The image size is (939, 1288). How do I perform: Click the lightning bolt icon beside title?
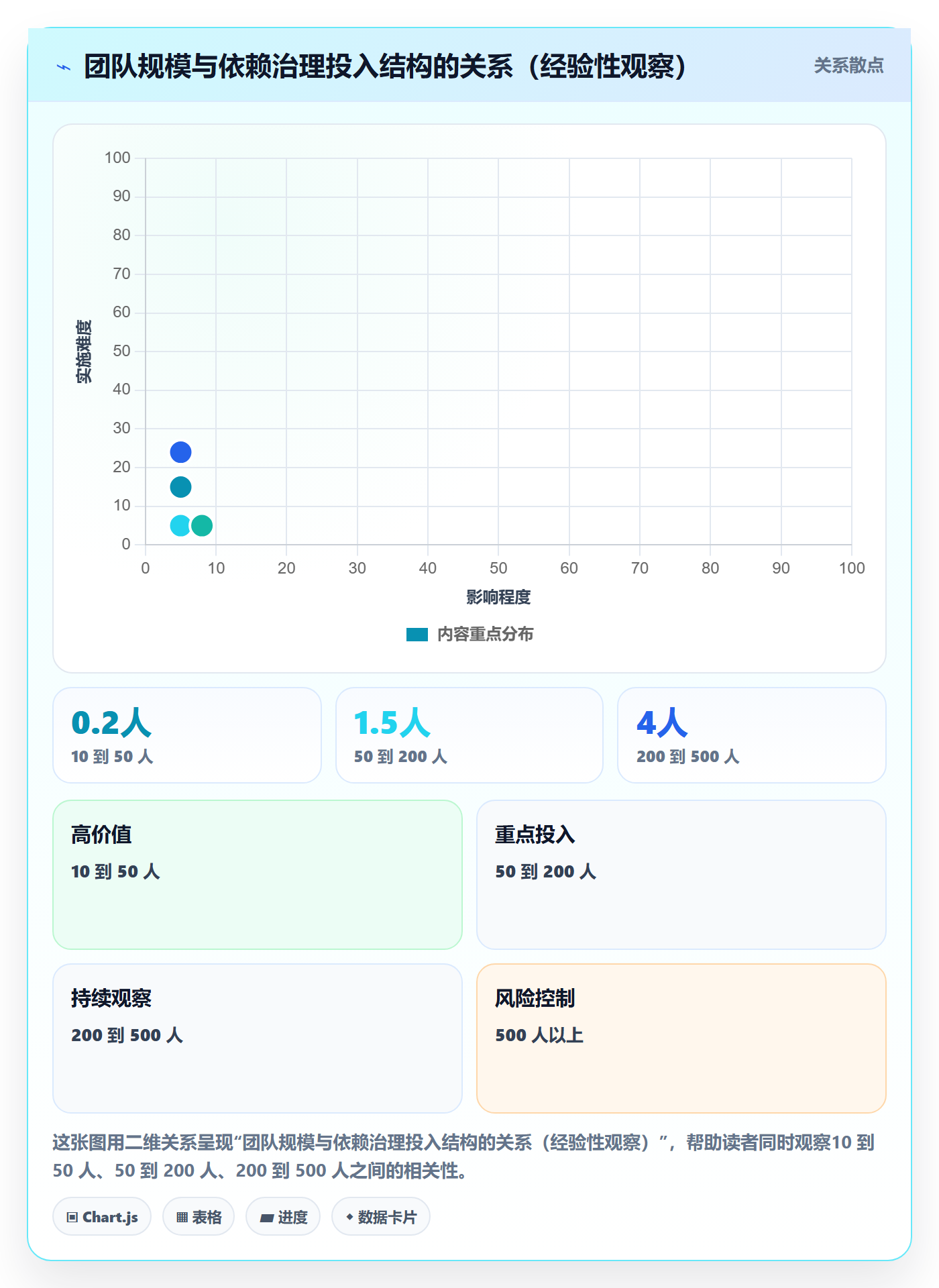click(64, 66)
